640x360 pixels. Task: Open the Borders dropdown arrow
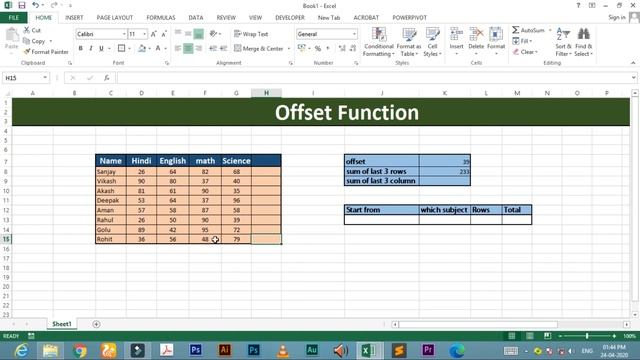click(x=129, y=49)
